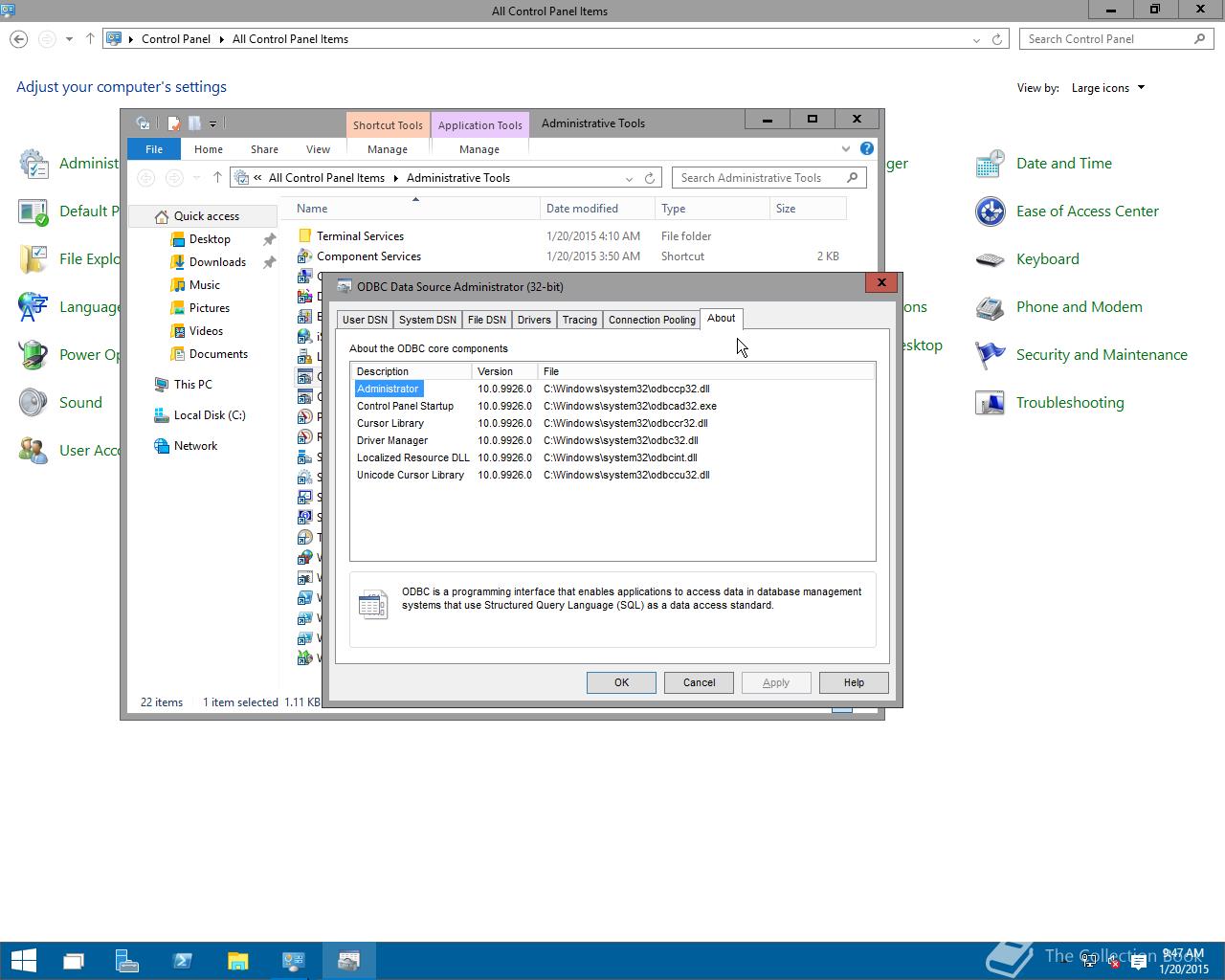Screen dimensions: 1225x980
Task: Open File Explorer from the taskbar
Action: (x=238, y=961)
